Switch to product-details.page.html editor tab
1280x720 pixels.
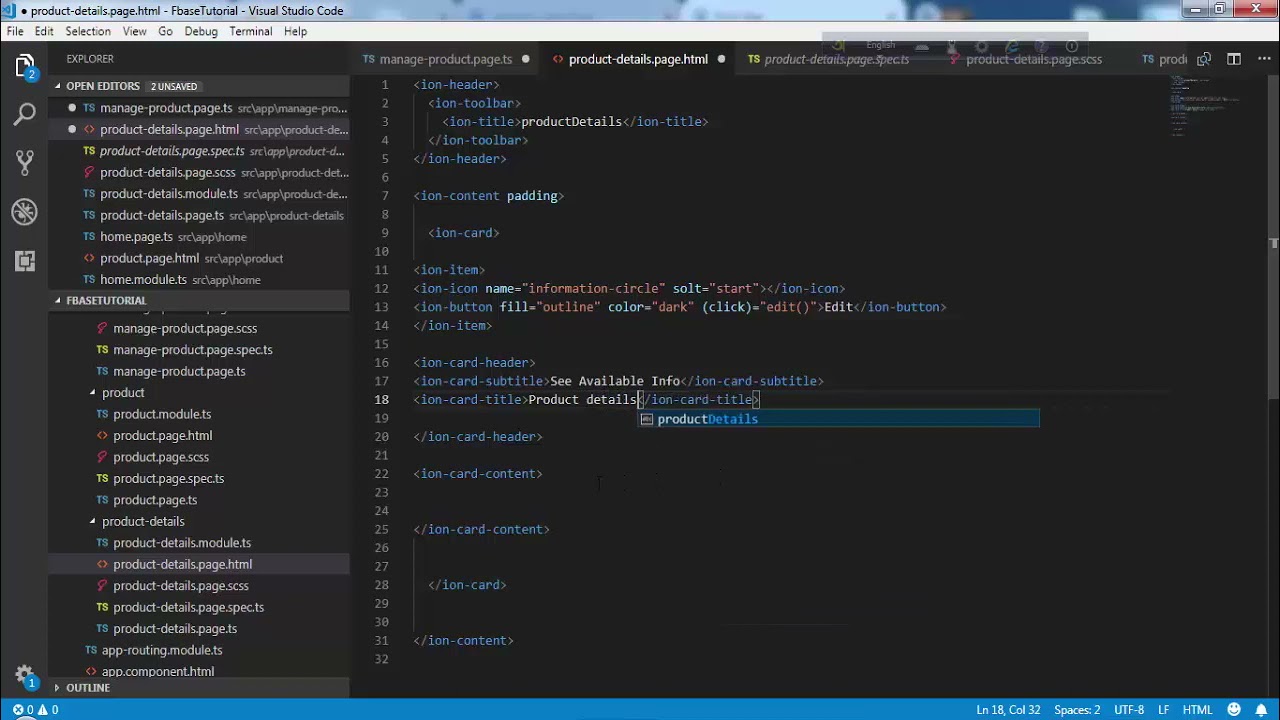click(x=638, y=59)
